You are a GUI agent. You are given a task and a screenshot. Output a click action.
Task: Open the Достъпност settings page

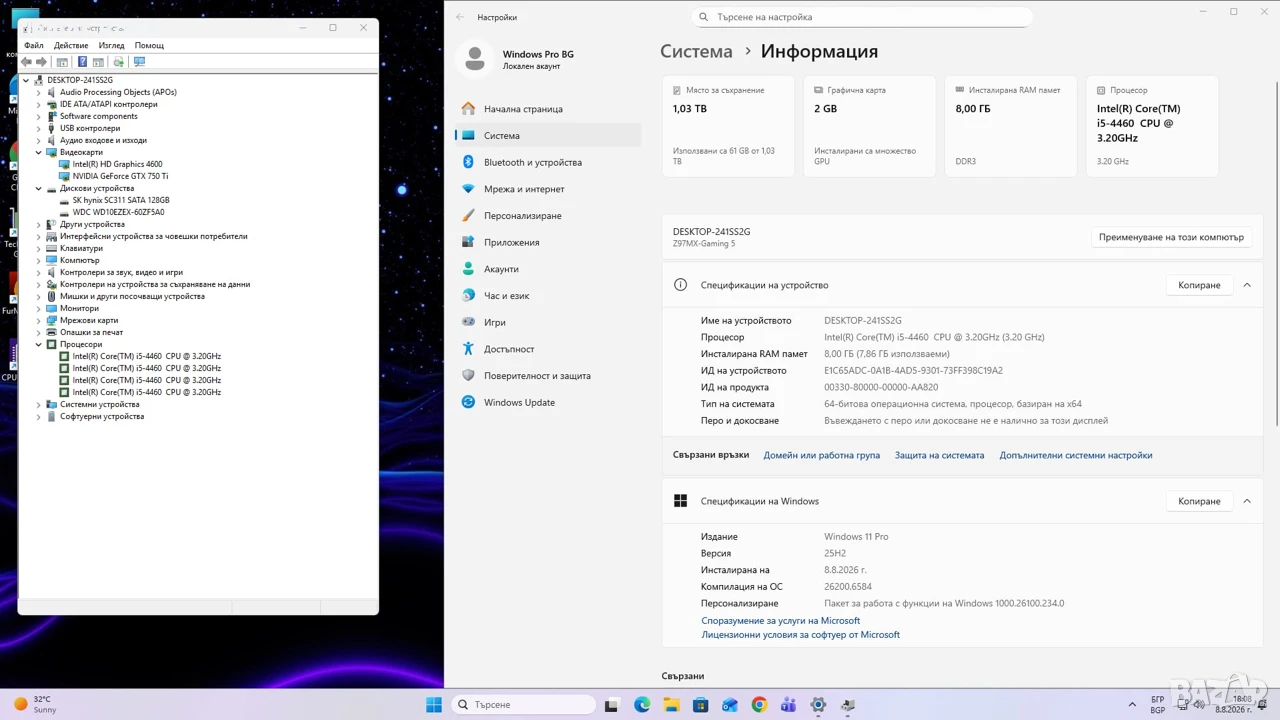(548, 349)
